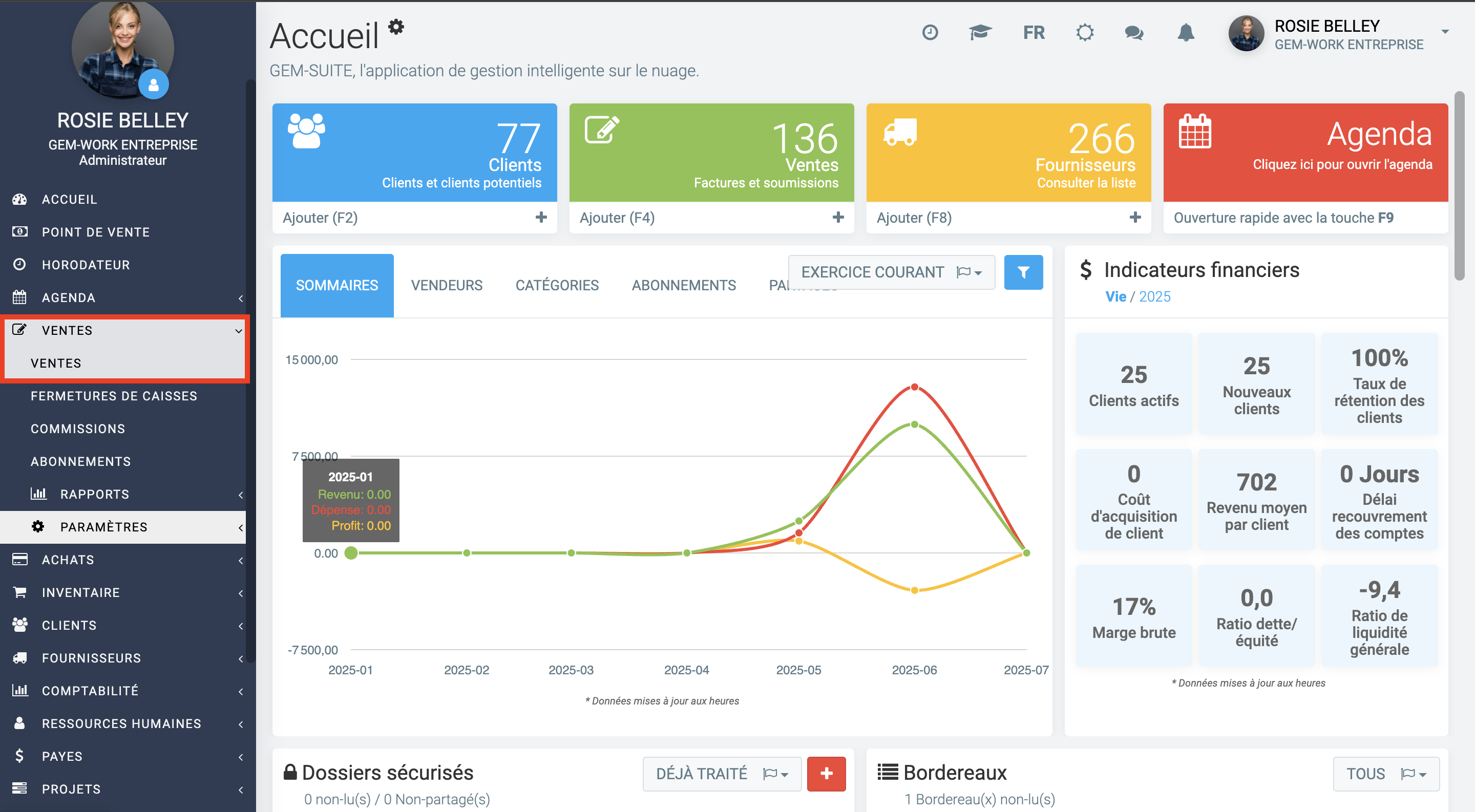Switch to the VENDEURS tab
Image resolution: width=1475 pixels, height=812 pixels.
447,285
